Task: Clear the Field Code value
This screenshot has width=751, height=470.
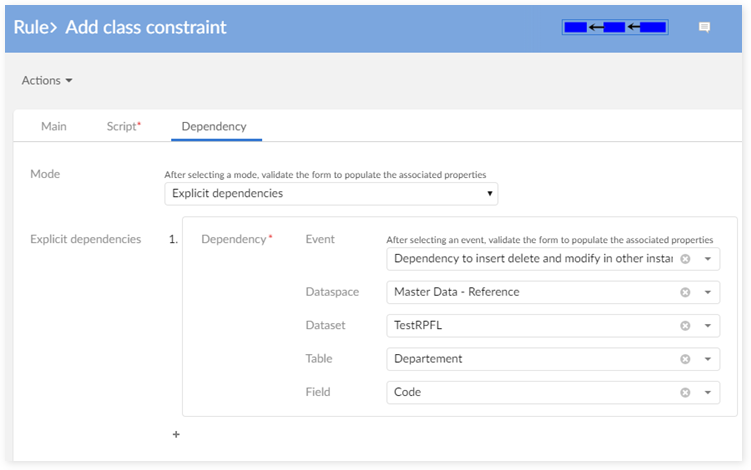Action: coord(685,392)
